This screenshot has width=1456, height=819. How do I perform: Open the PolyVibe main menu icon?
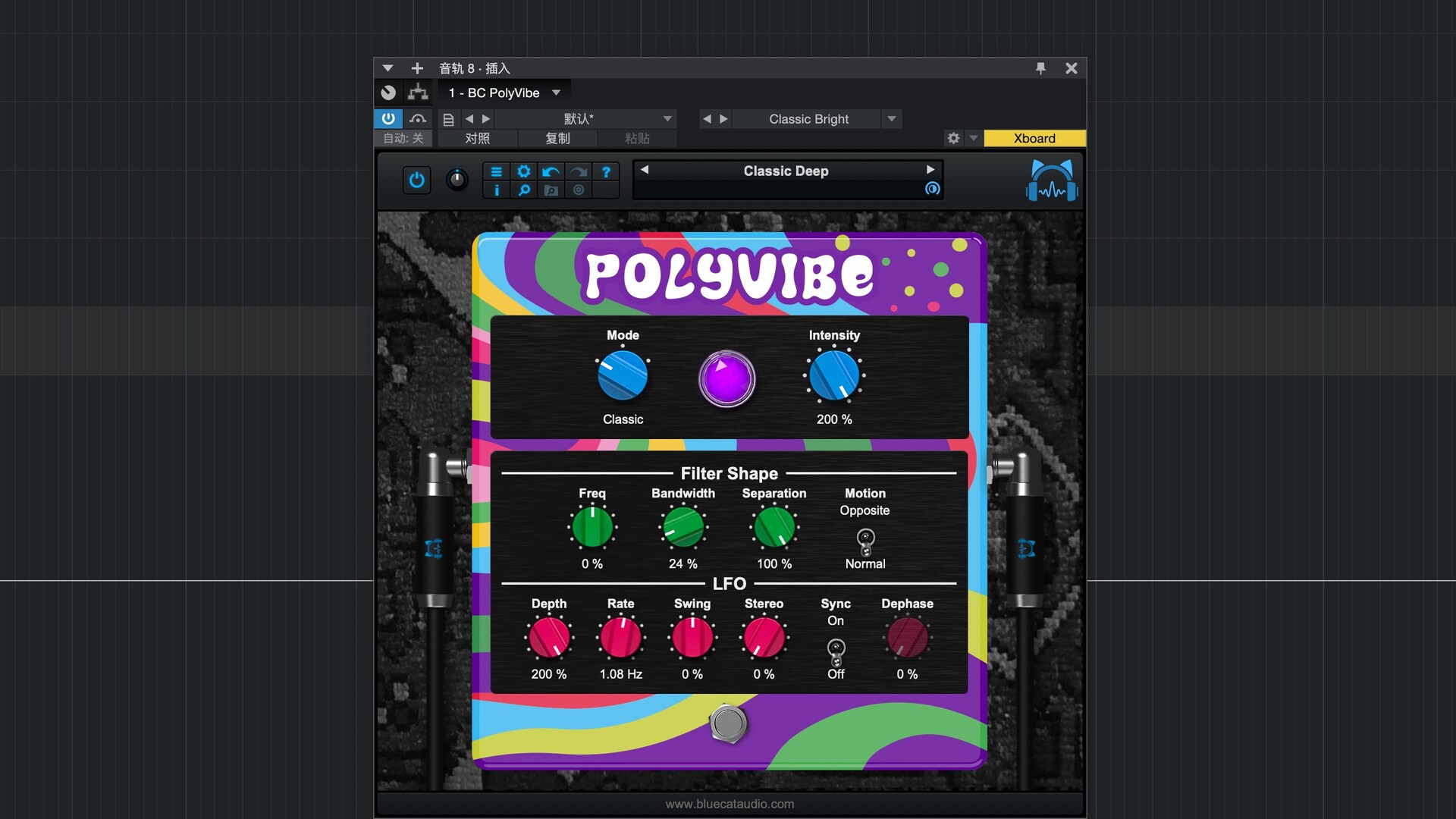pos(496,171)
